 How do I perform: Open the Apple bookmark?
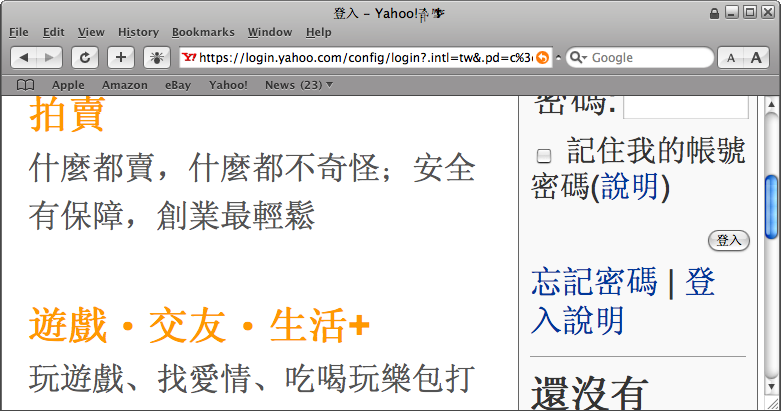tap(68, 85)
